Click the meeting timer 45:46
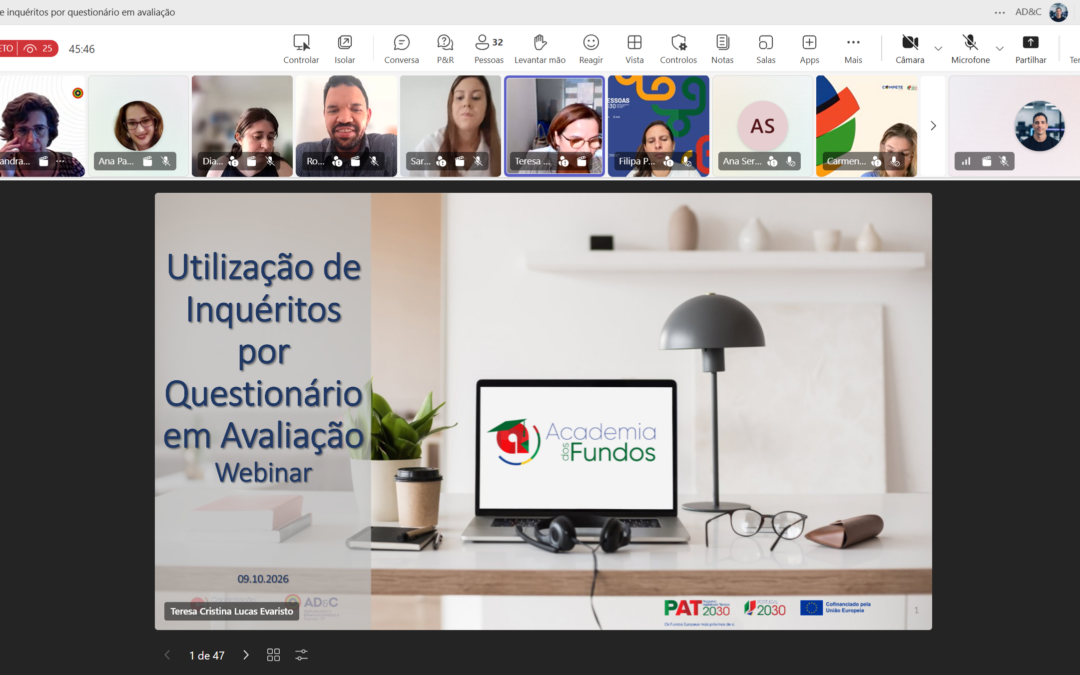 [x=82, y=49]
